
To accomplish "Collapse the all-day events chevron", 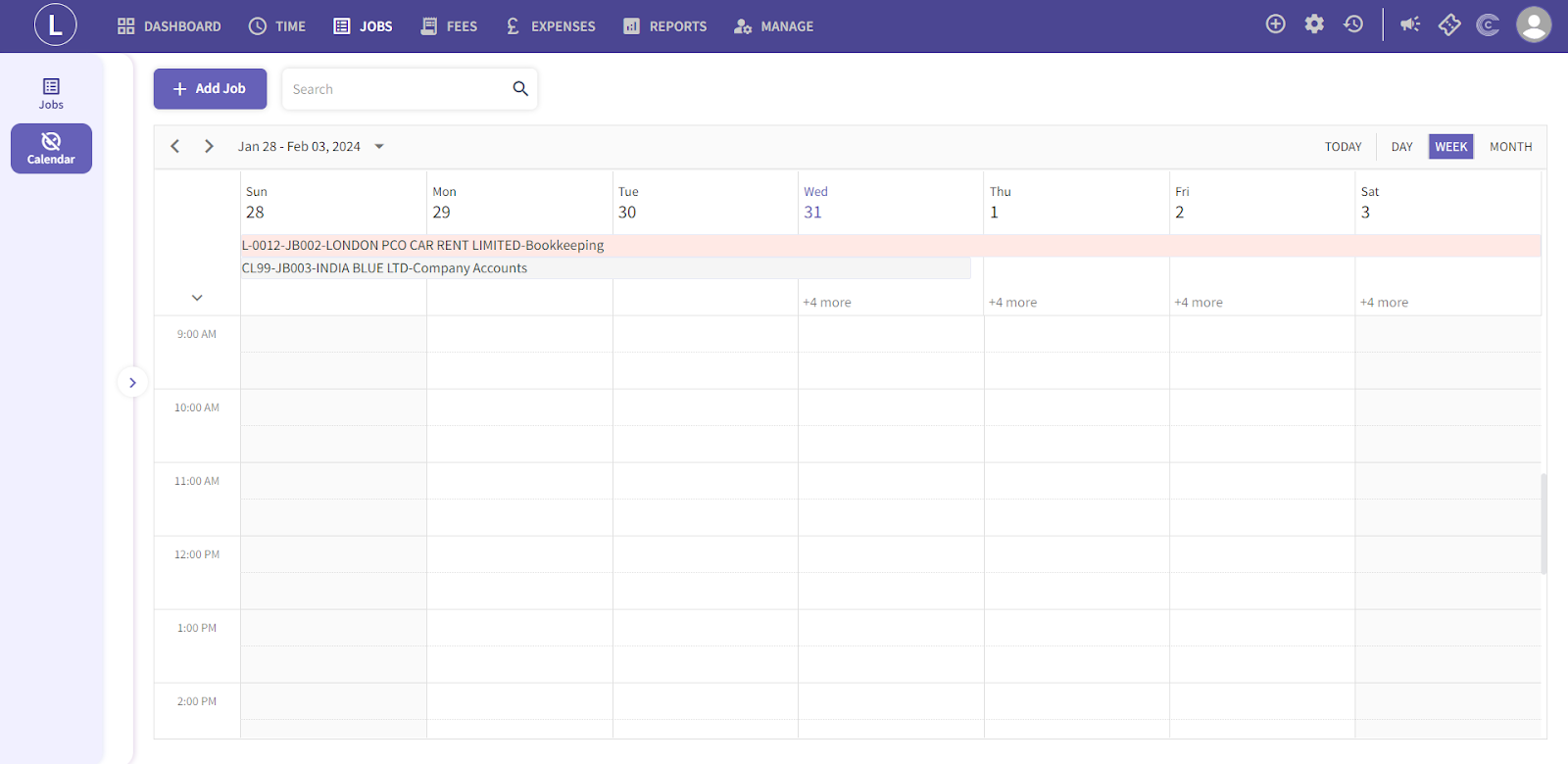I will point(197,298).
